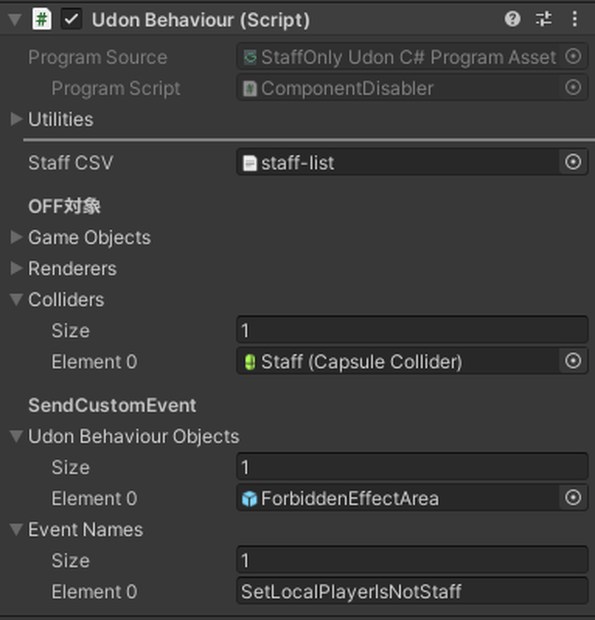This screenshot has width=595, height=620.
Task: Click the Program Source object picker circle
Action: click(x=573, y=57)
